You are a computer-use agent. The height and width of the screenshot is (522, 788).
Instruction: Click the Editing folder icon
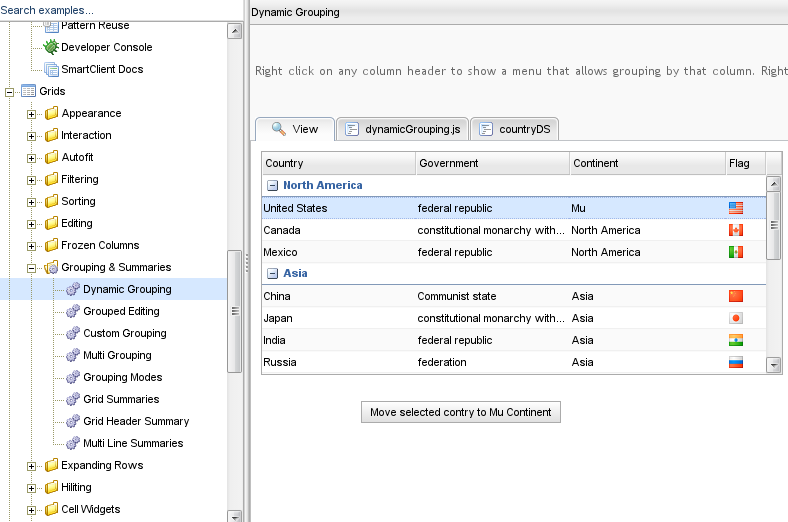coord(51,223)
